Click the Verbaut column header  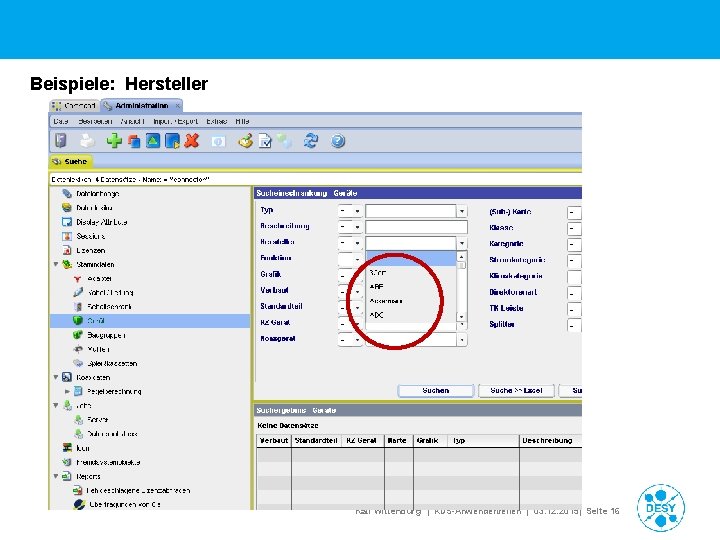(274, 440)
